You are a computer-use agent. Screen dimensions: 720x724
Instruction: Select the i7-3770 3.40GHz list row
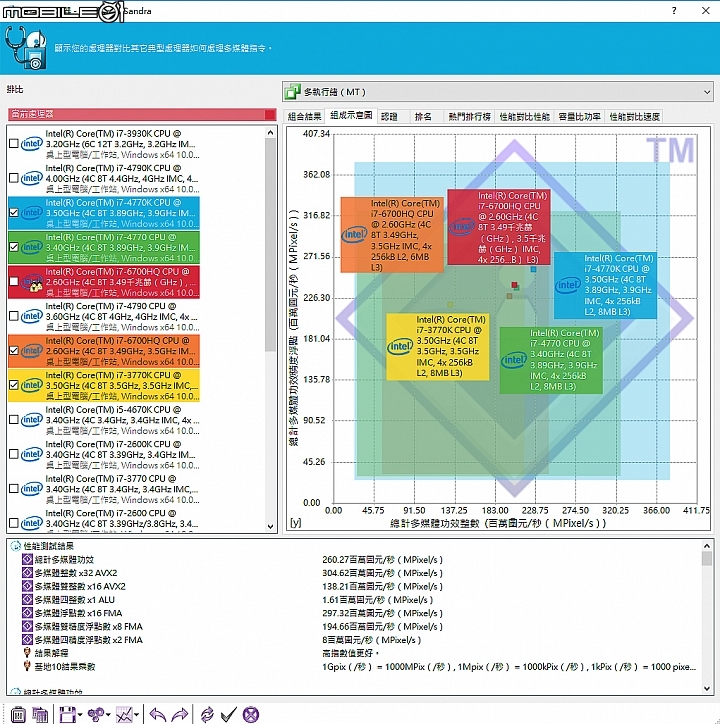coord(104,489)
